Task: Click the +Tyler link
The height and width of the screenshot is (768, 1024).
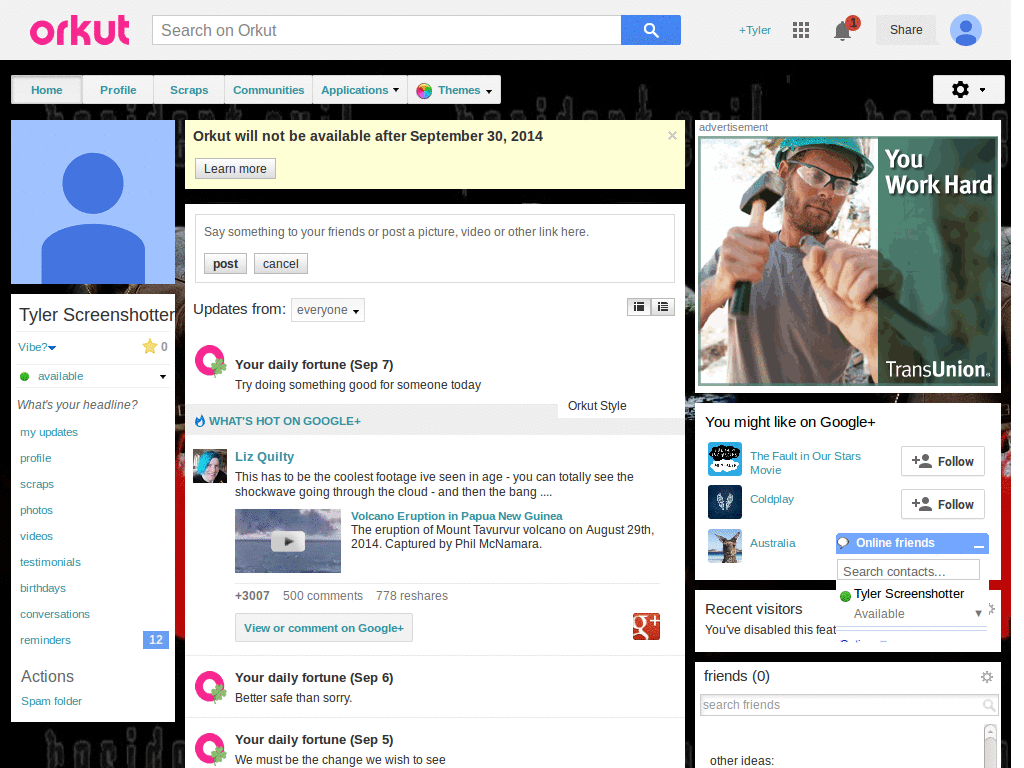Action: click(x=754, y=30)
